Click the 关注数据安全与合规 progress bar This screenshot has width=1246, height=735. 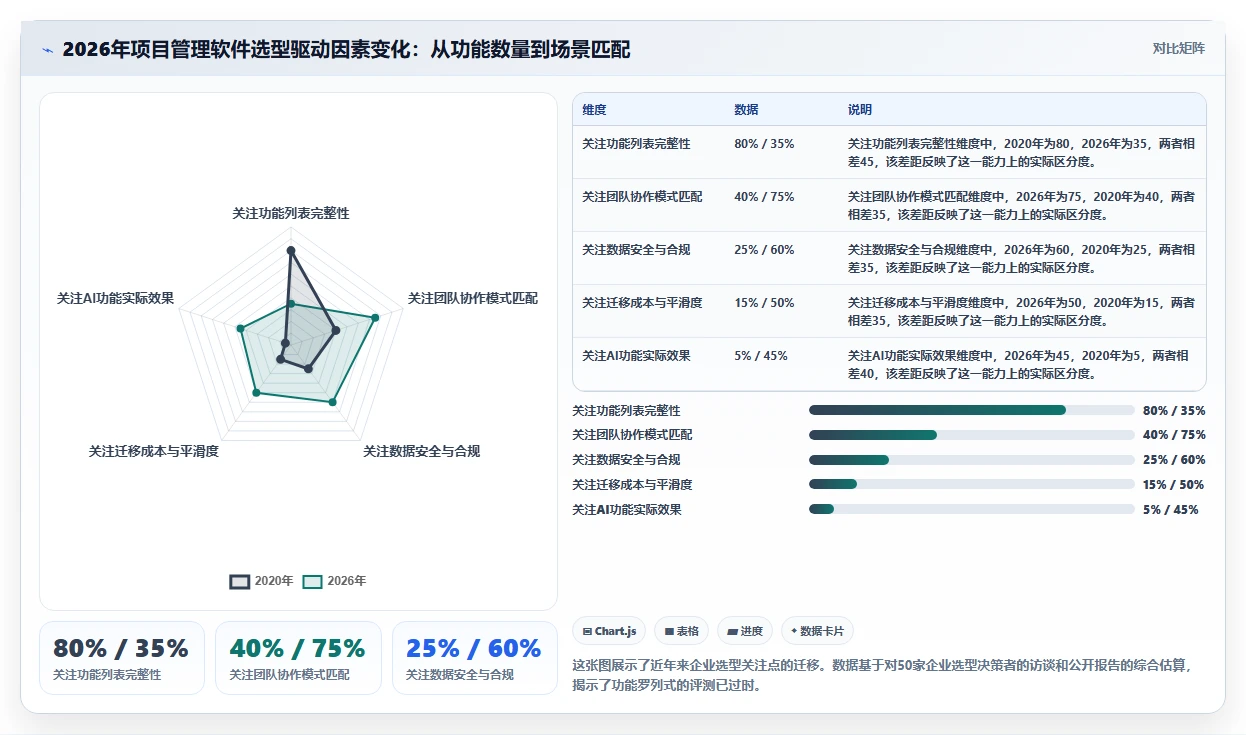(972, 460)
